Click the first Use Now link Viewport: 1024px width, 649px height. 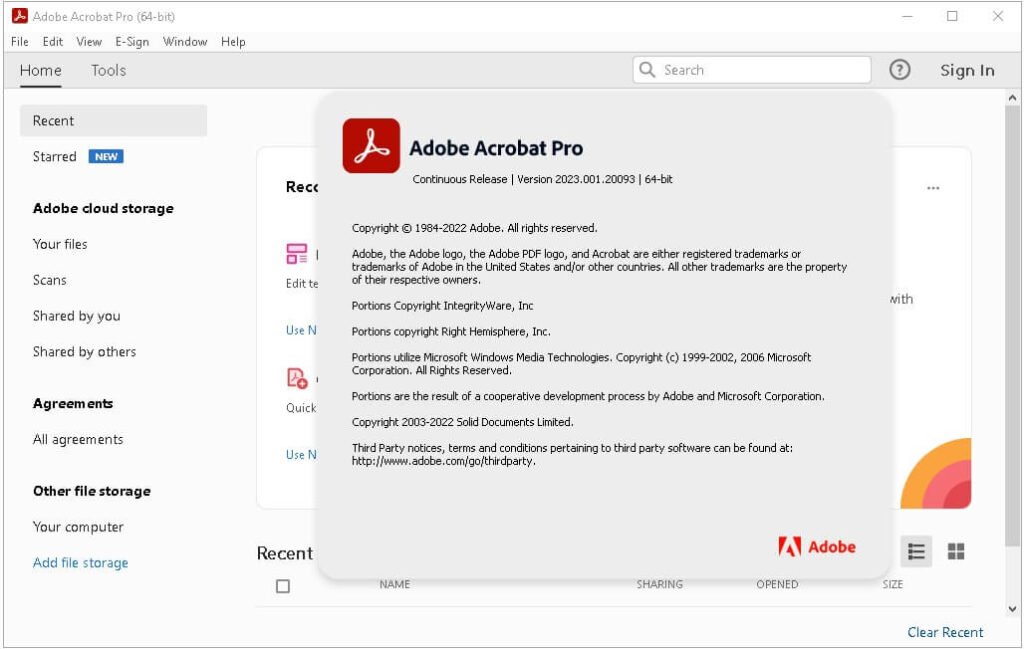tap(301, 330)
